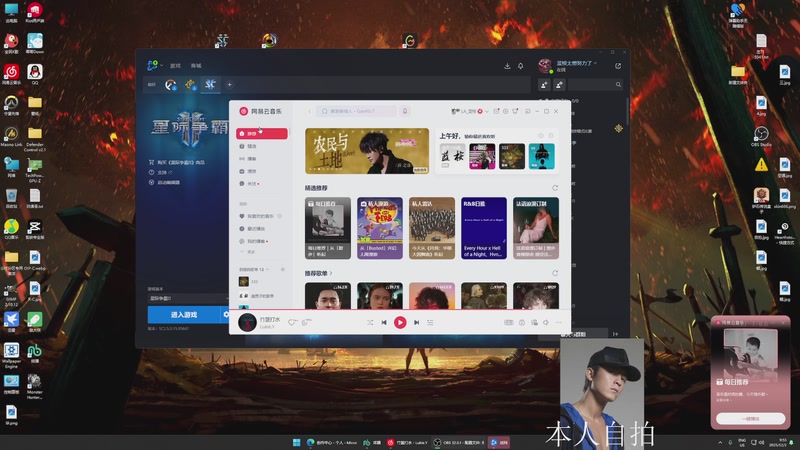Click the now-playing album cover in player bar
This screenshot has width=800, height=450.
coord(247,322)
